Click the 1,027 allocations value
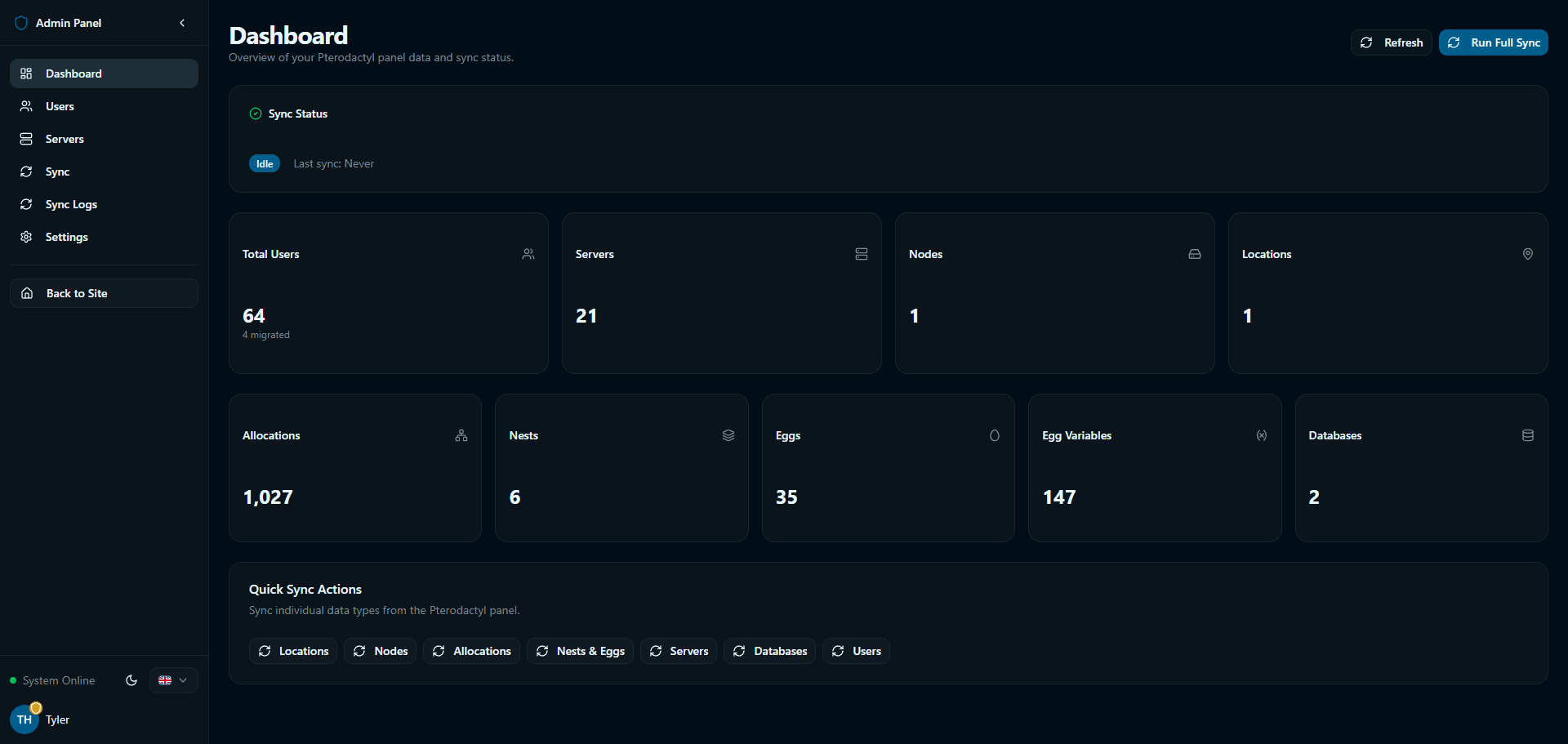1568x744 pixels. (x=268, y=497)
